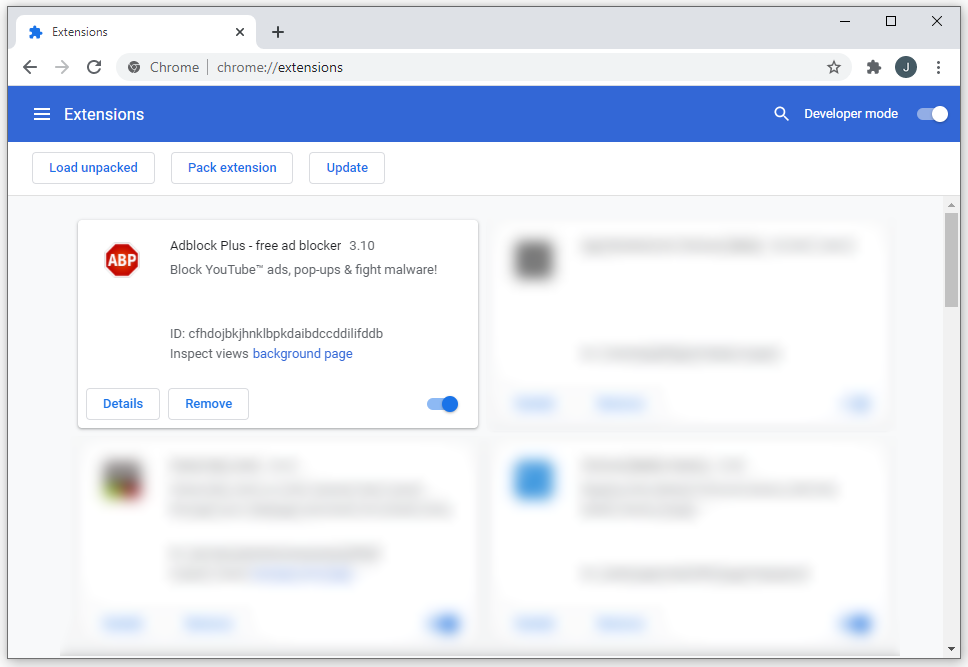This screenshot has width=968, height=667.
Task: Open the Extensions hamburger menu
Action: tap(42, 114)
